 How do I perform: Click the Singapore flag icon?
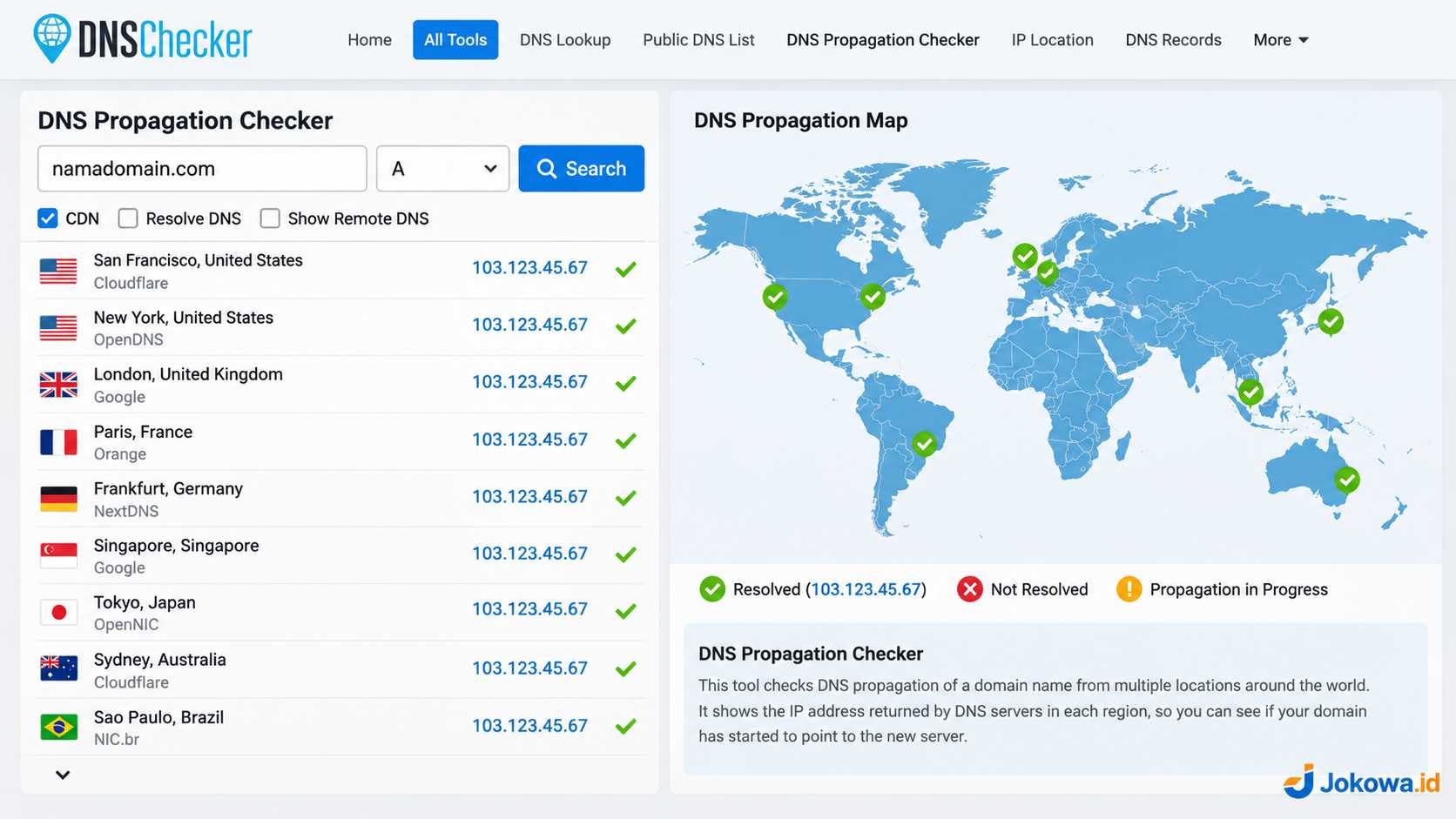coord(58,555)
